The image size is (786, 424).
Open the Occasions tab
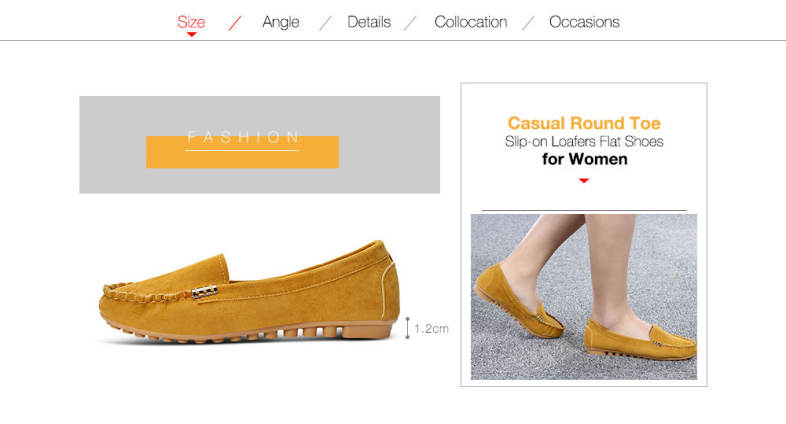(584, 22)
